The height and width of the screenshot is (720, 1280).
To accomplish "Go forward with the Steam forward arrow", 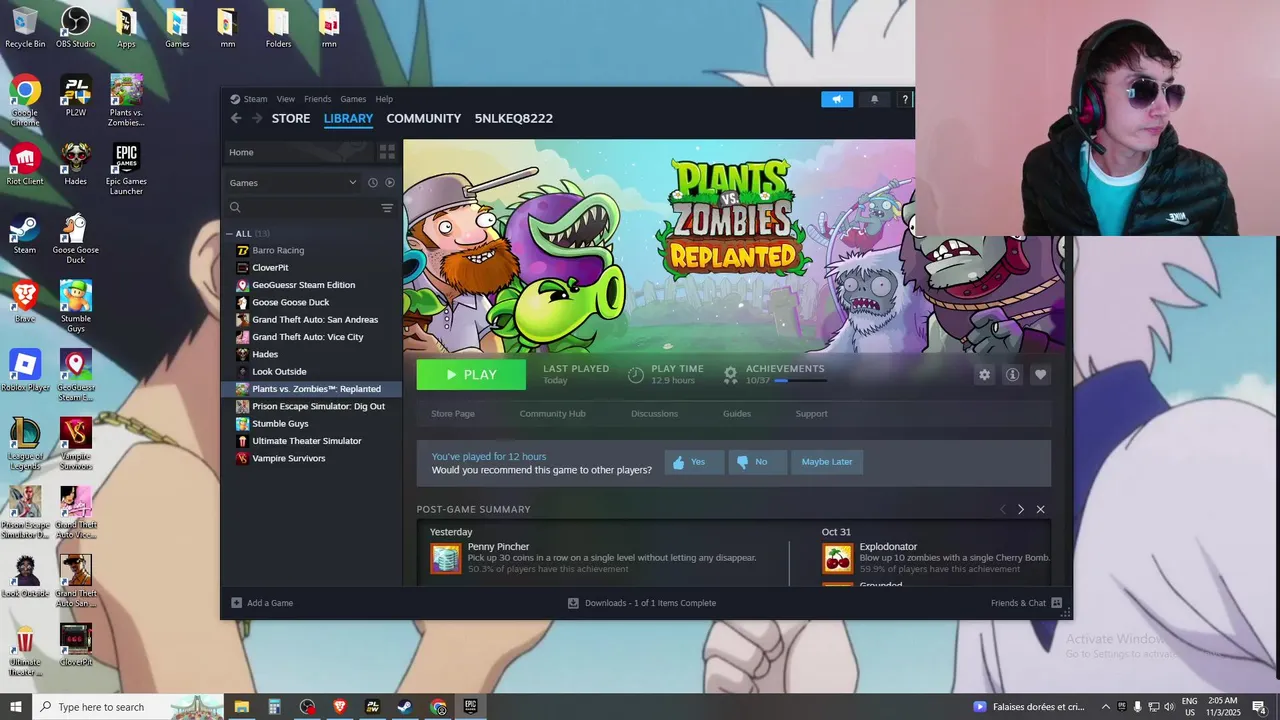I will [256, 118].
